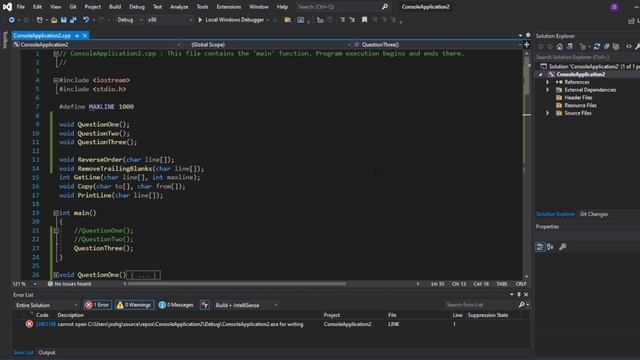Open the JS account profile badge
This screenshot has height=360, width=640.
614,7
